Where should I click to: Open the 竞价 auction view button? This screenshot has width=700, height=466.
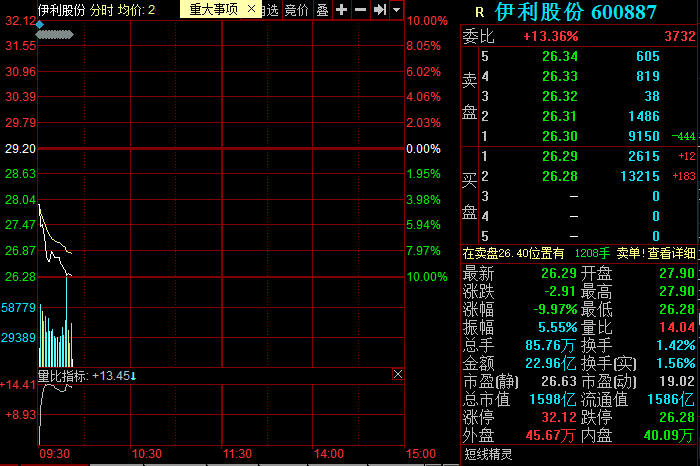297,10
